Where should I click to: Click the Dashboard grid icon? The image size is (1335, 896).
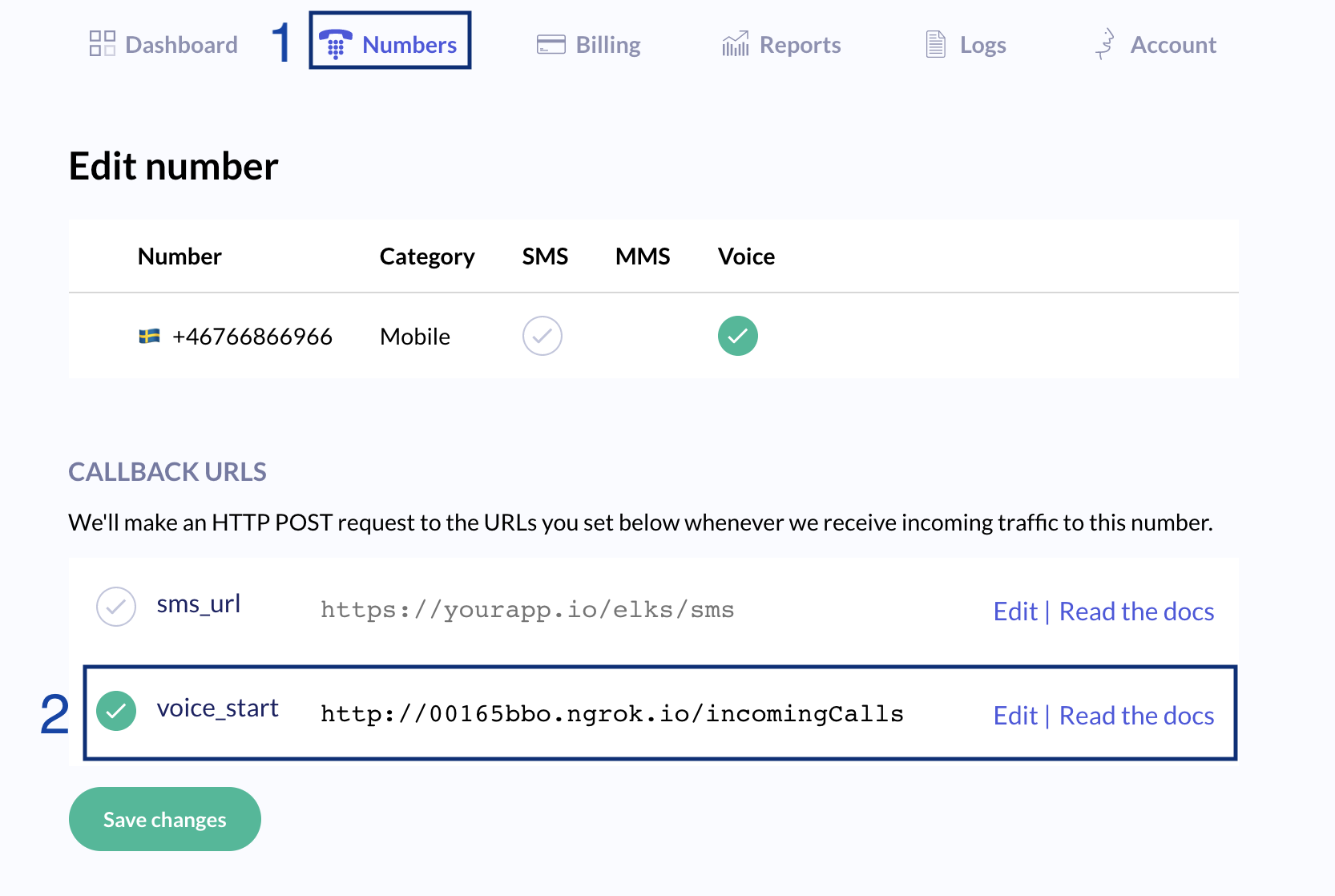pyautogui.click(x=101, y=44)
